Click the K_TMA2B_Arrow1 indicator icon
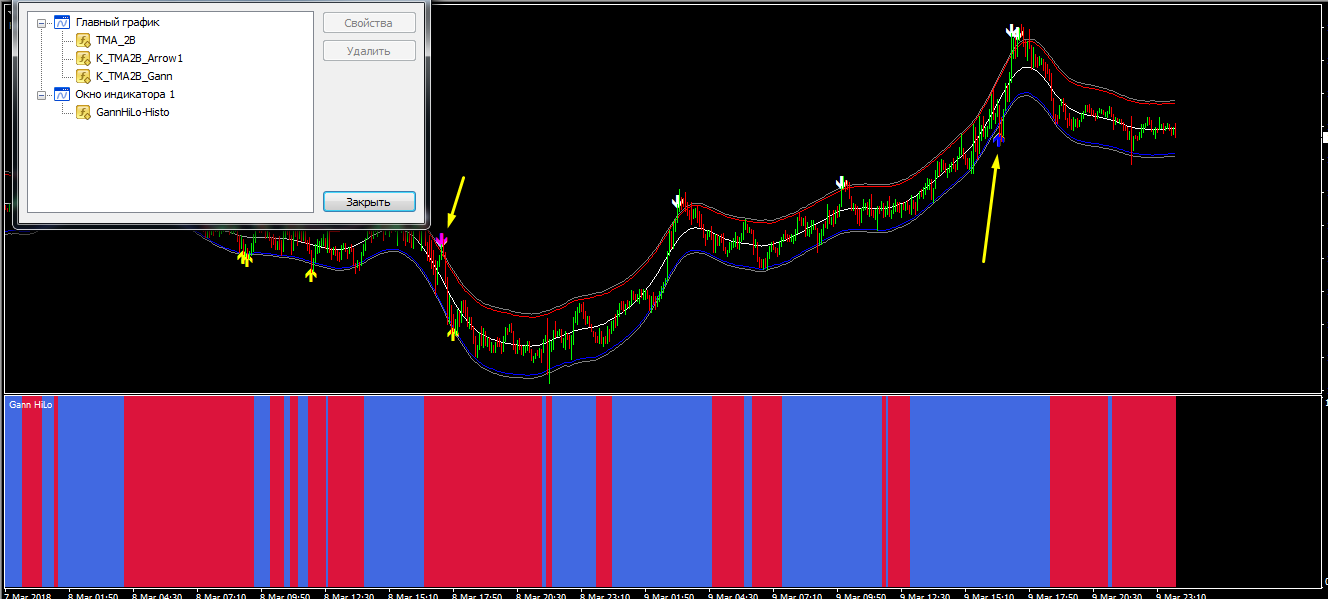The width and height of the screenshot is (1328, 599). pos(83,58)
